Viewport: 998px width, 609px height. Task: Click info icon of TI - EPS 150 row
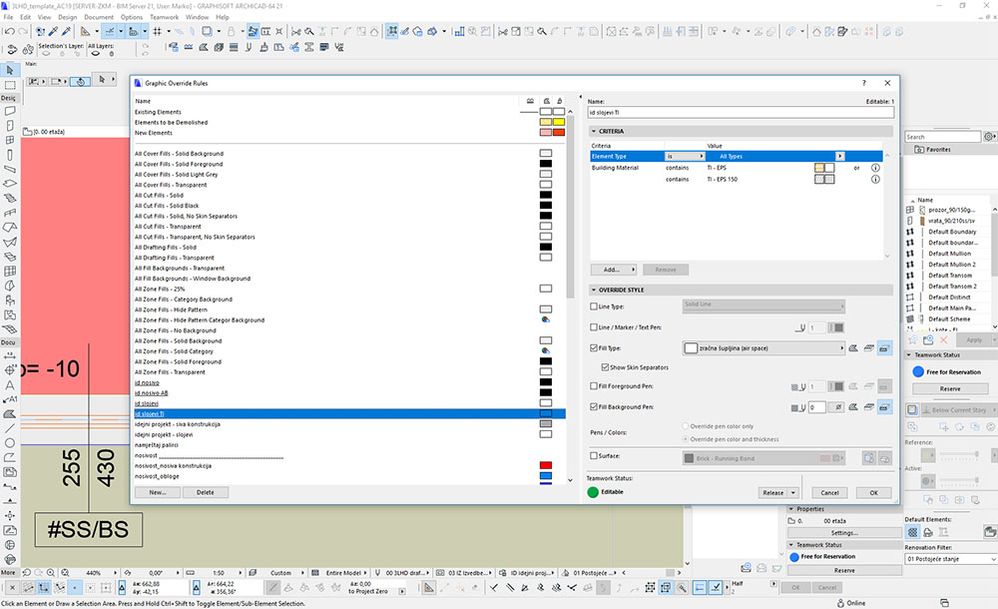pyautogui.click(x=875, y=179)
